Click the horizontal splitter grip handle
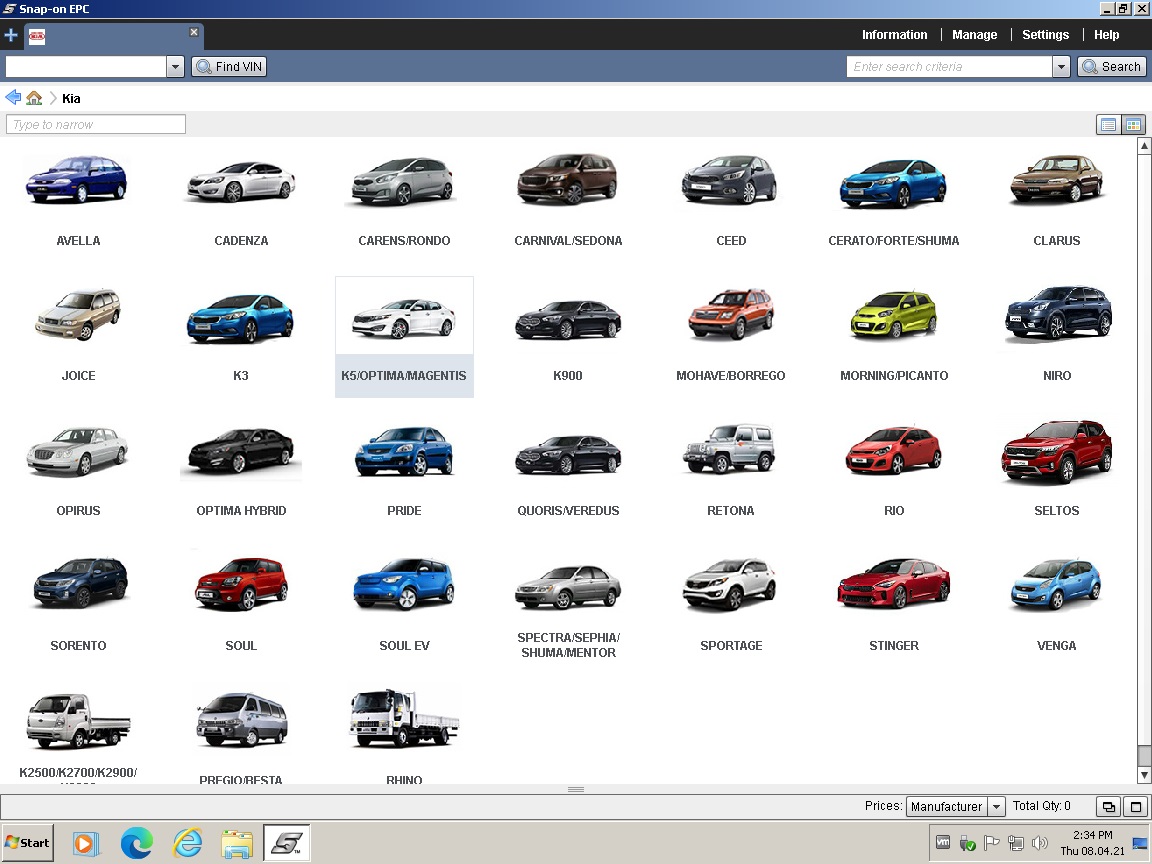The height and width of the screenshot is (864, 1152). pyautogui.click(x=576, y=790)
